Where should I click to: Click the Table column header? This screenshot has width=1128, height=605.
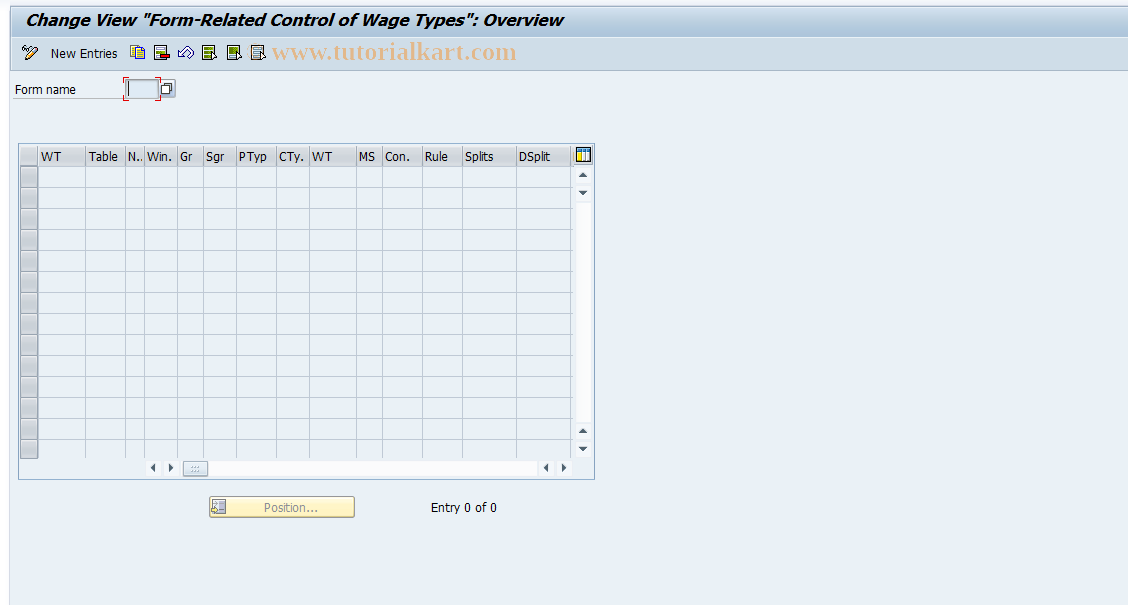[x=105, y=156]
